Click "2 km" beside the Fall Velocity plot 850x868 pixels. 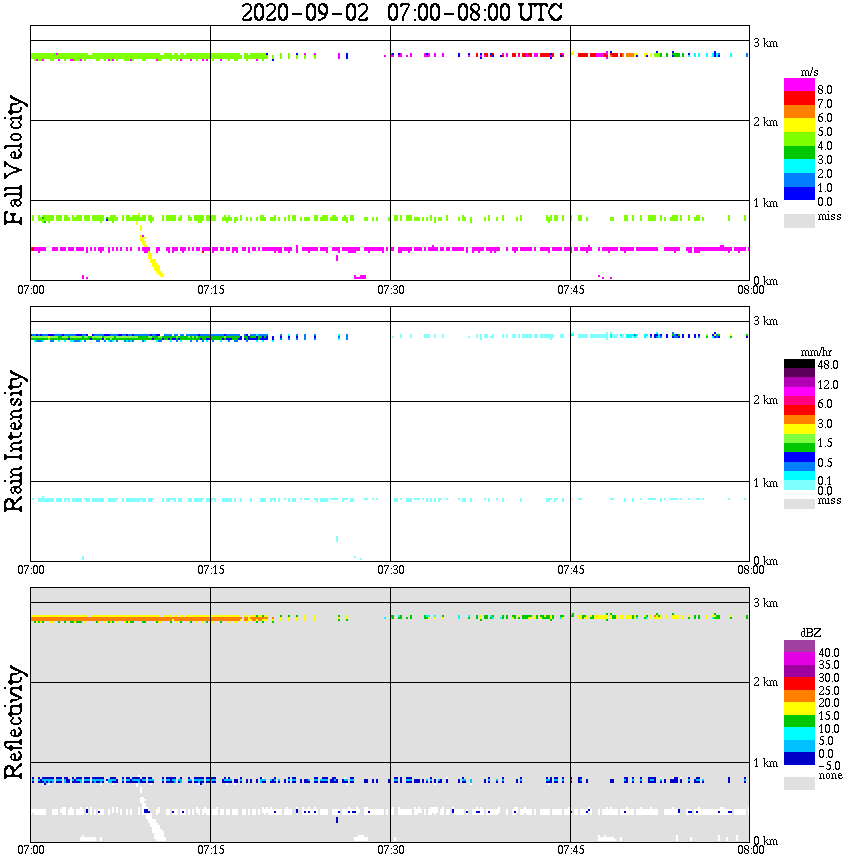click(766, 122)
